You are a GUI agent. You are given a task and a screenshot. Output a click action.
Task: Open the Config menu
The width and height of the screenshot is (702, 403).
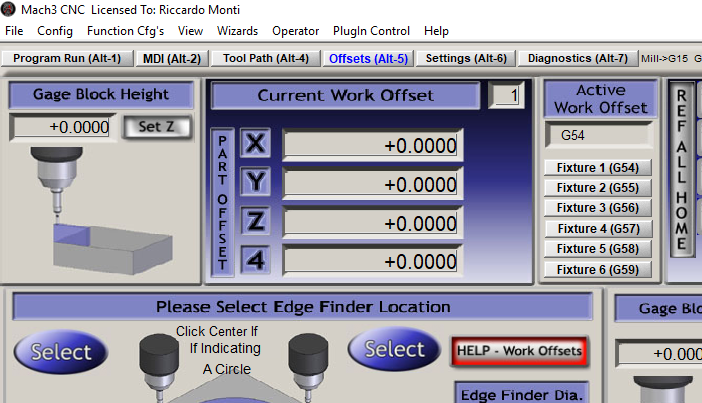55,31
